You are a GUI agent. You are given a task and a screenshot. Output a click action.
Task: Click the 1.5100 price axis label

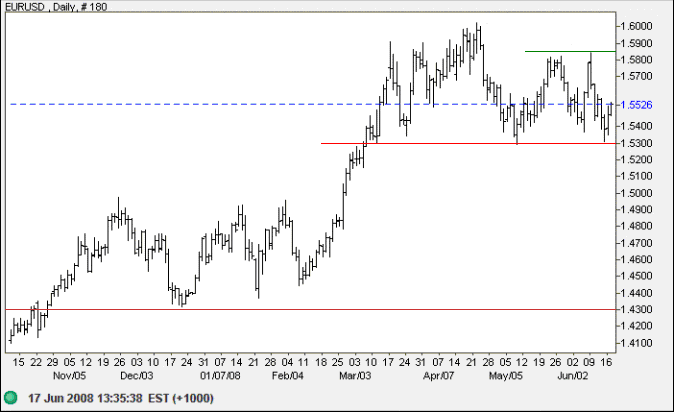(636, 176)
